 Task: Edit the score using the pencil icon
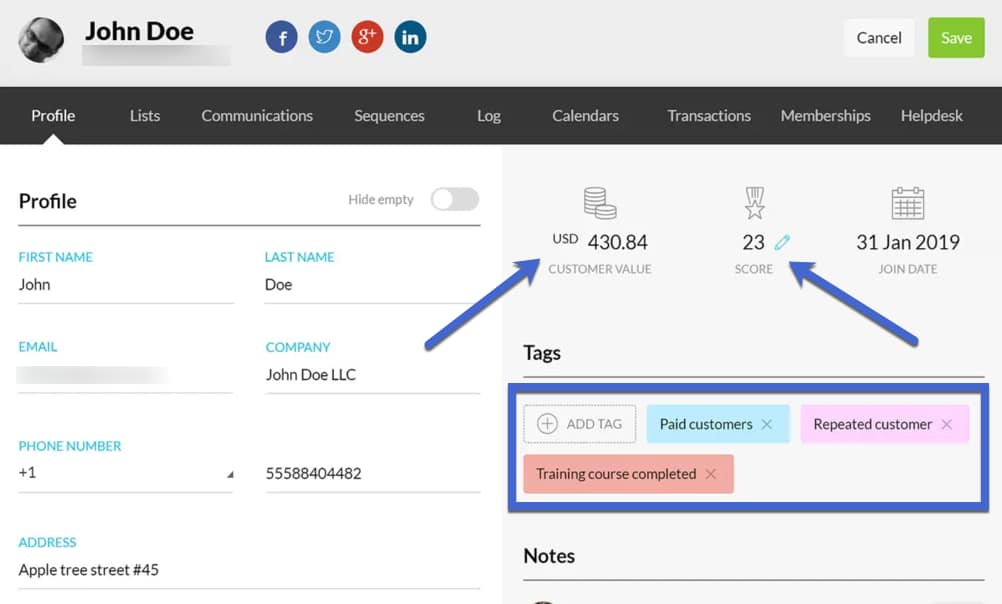coord(784,240)
